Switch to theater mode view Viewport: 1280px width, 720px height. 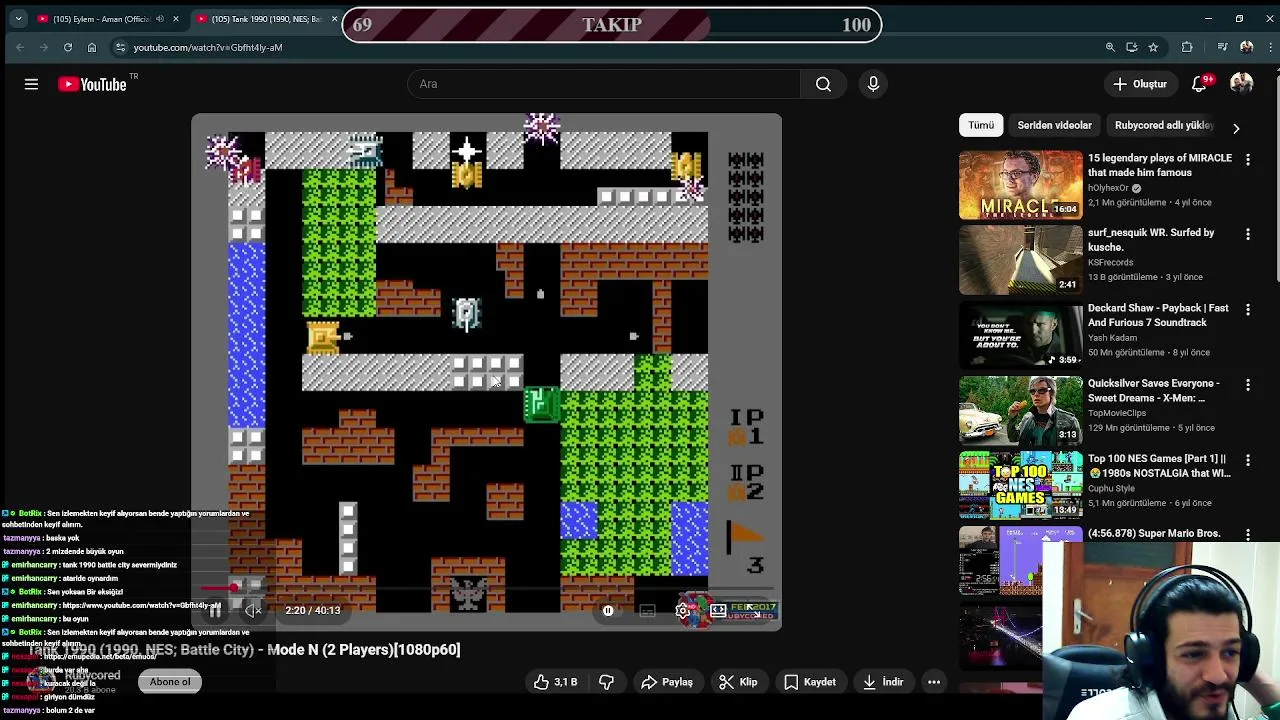click(718, 611)
